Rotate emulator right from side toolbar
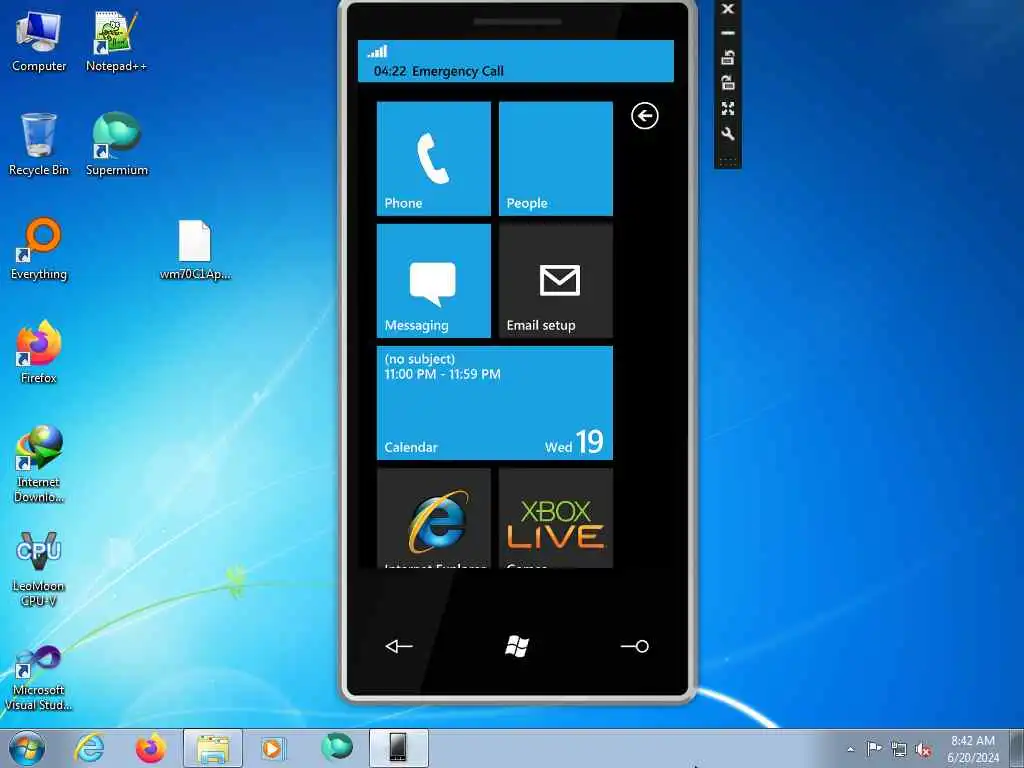Screen dimensions: 1024x768 click(728, 83)
